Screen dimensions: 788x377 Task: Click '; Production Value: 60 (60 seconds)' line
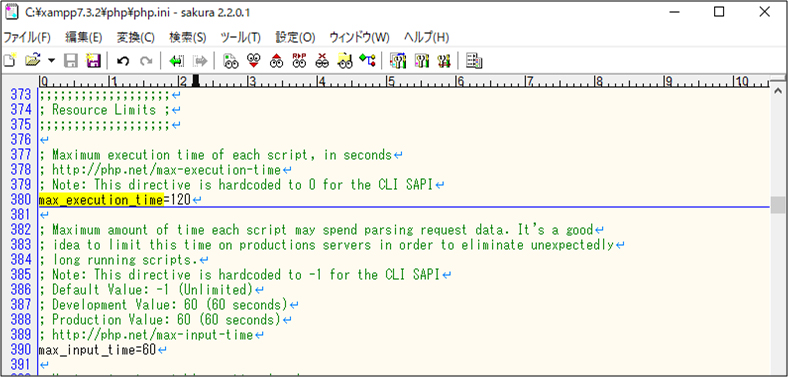pos(160,320)
